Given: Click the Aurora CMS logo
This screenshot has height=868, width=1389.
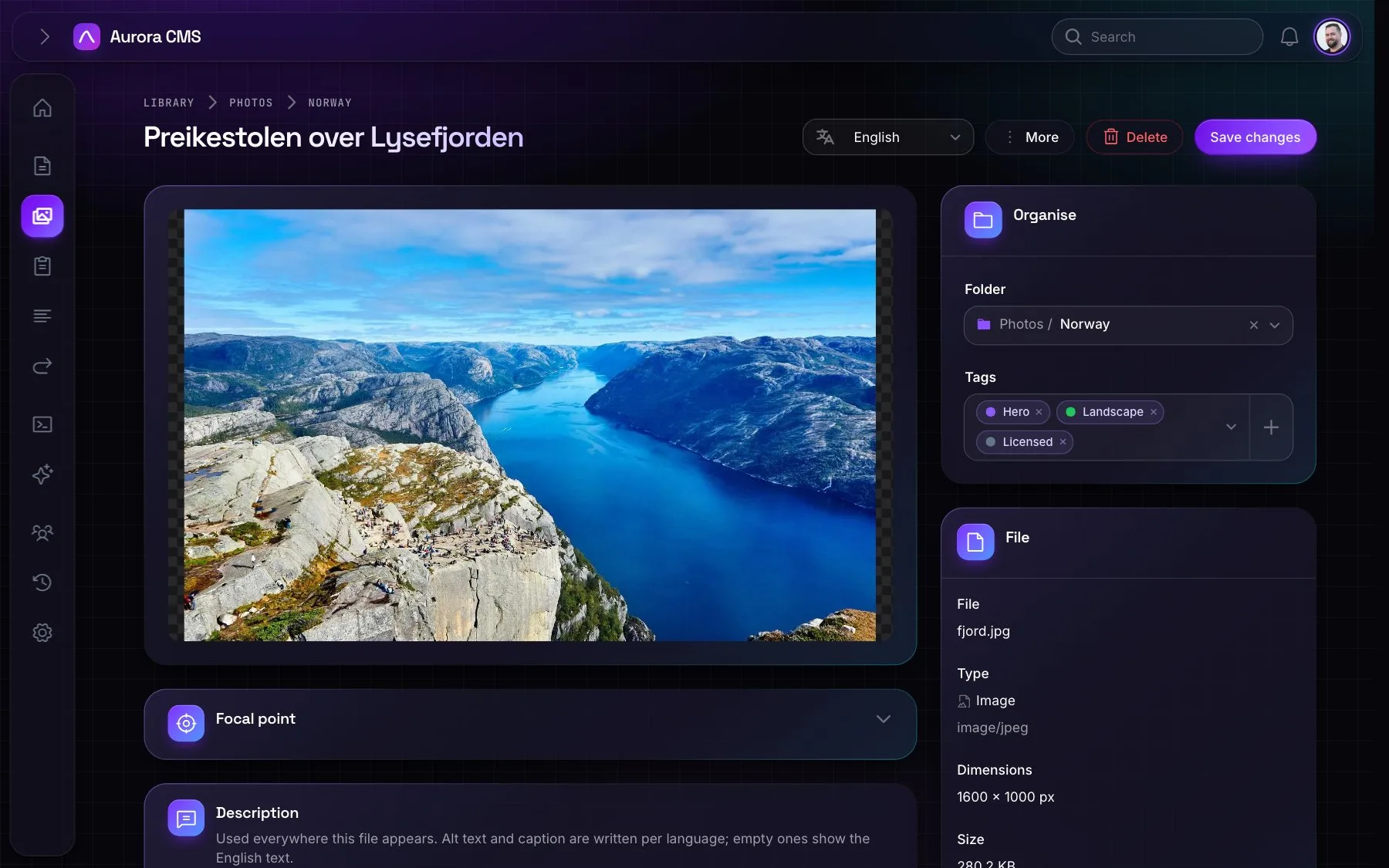Looking at the screenshot, I should pyautogui.click(x=86, y=37).
